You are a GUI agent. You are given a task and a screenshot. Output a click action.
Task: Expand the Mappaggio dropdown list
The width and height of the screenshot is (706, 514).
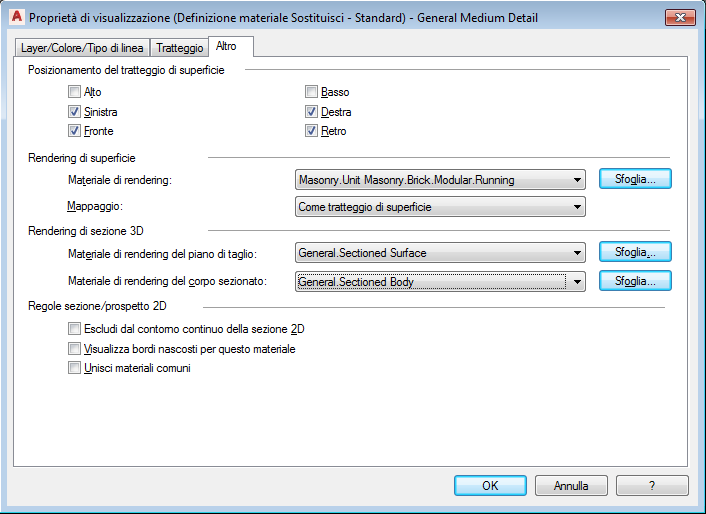(440, 207)
